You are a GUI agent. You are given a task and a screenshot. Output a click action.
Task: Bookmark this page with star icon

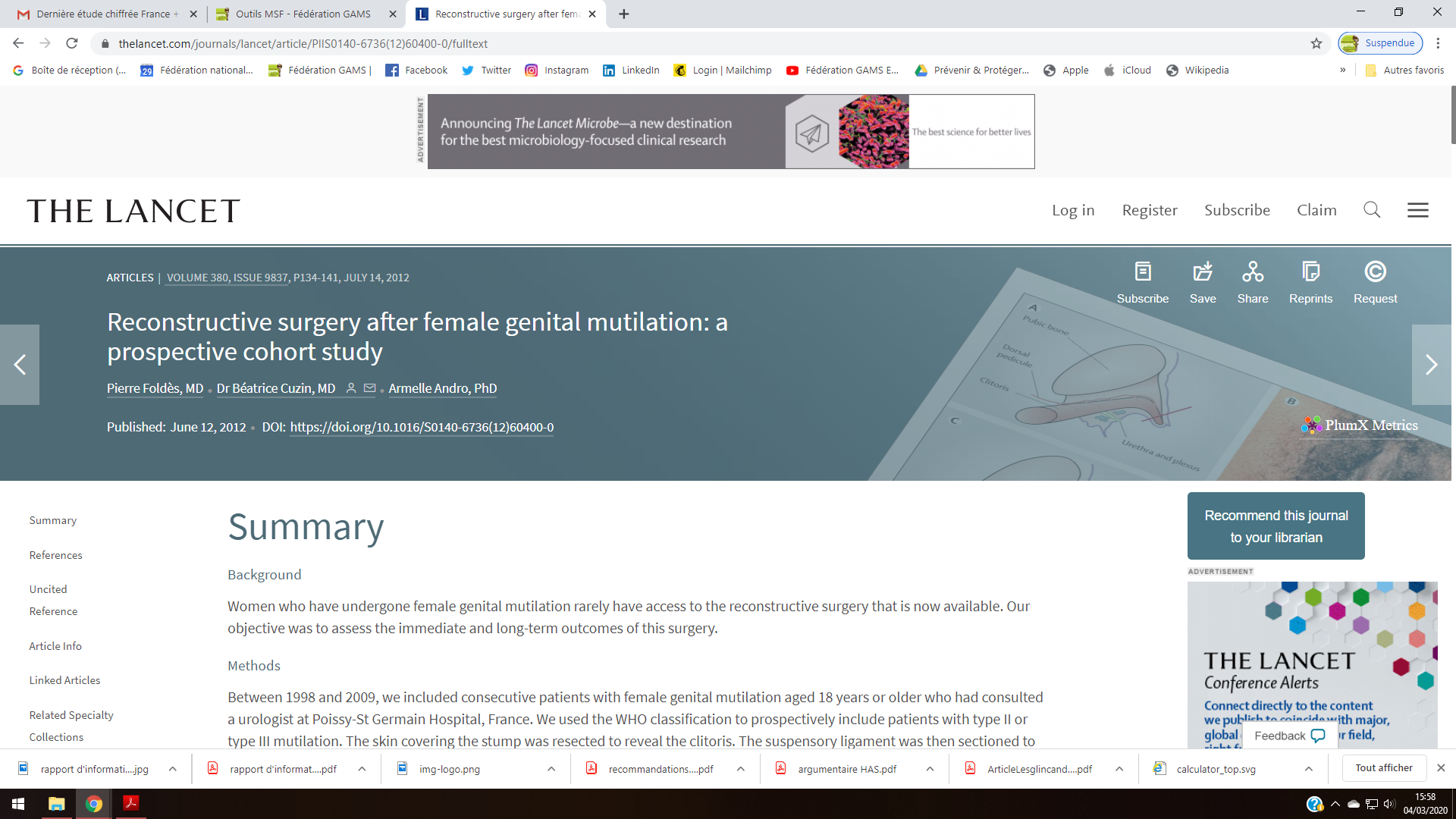pyautogui.click(x=1316, y=43)
